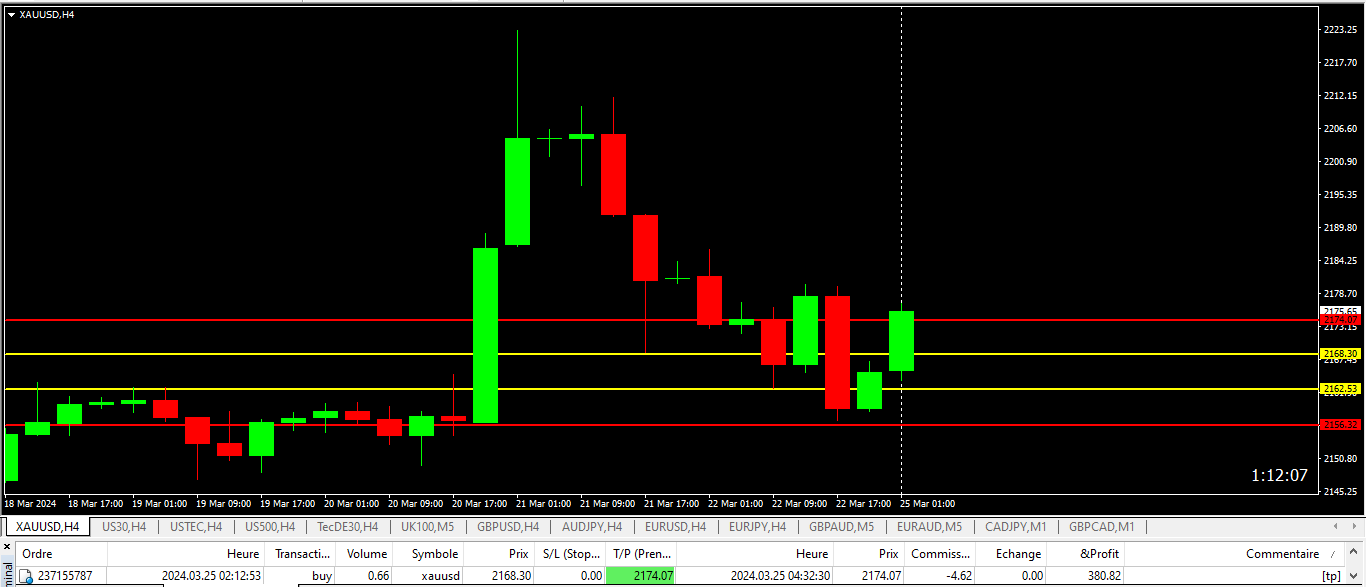Click the order document icon beside 237155787

(27, 576)
